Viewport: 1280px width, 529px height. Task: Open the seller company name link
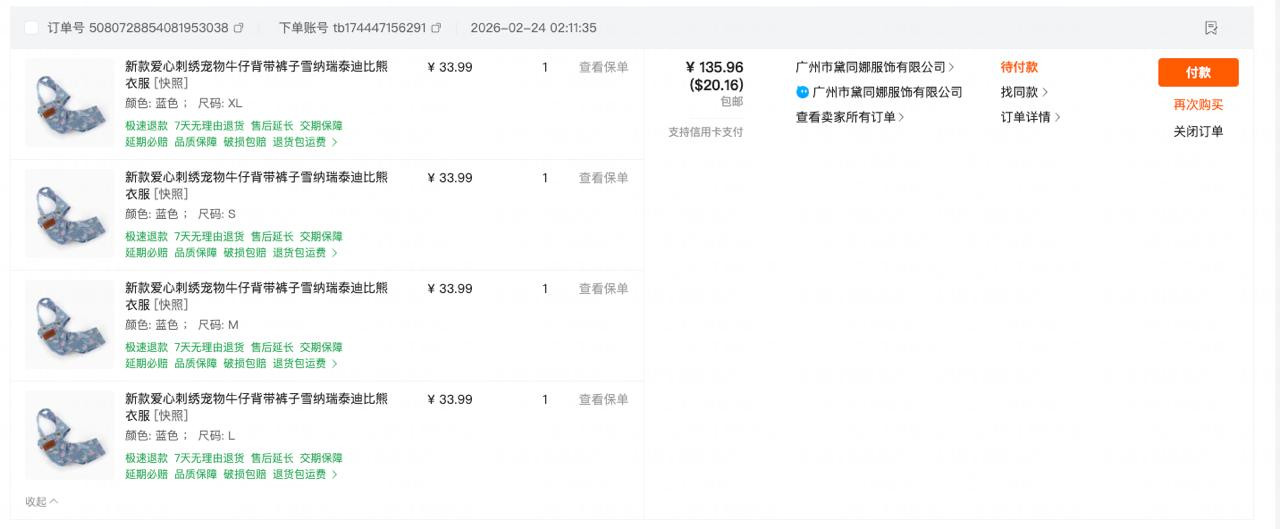[874, 67]
